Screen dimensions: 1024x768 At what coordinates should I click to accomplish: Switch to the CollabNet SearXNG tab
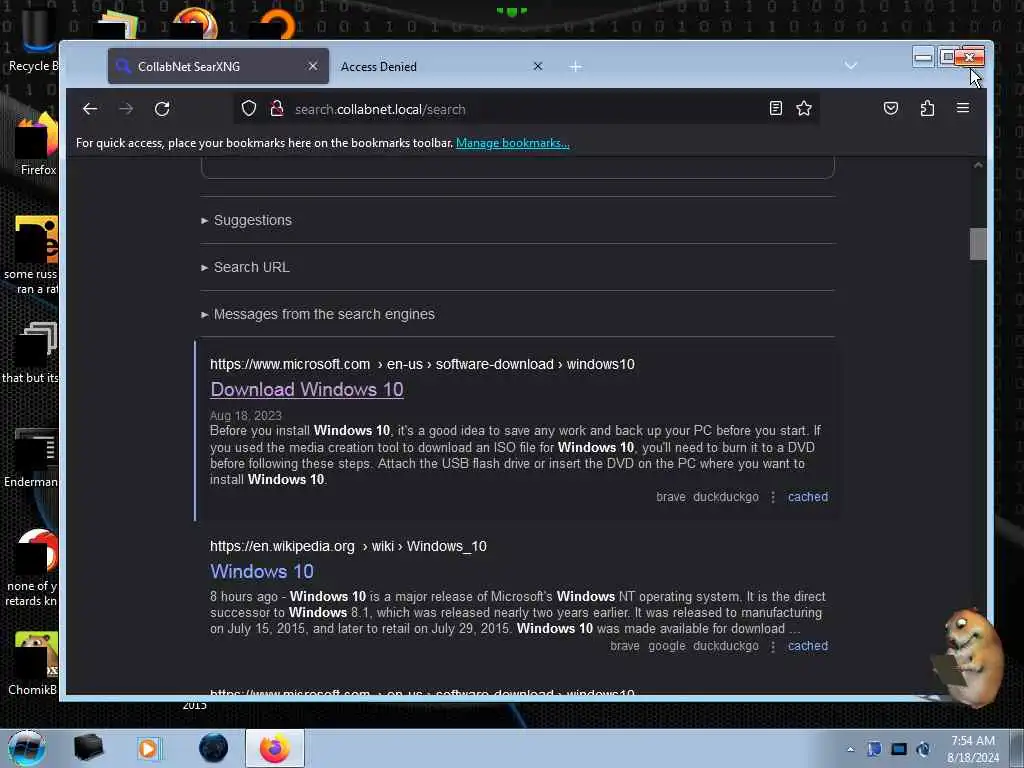[218, 66]
